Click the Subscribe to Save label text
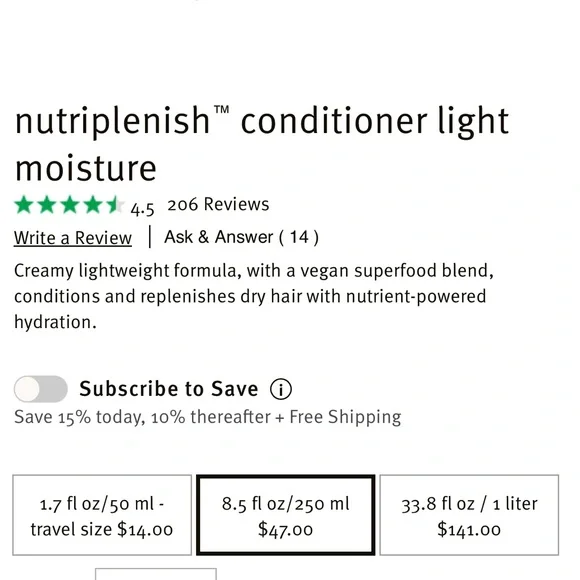 tap(169, 389)
